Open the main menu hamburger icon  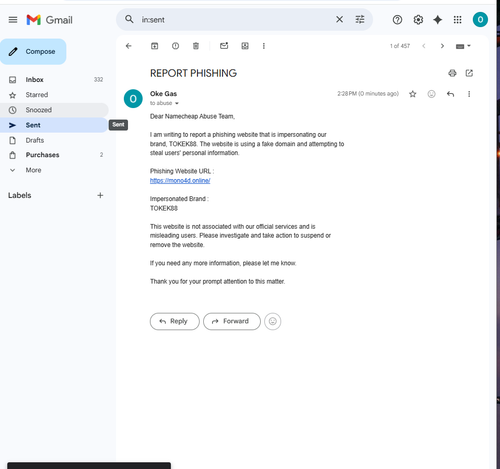coord(13,20)
